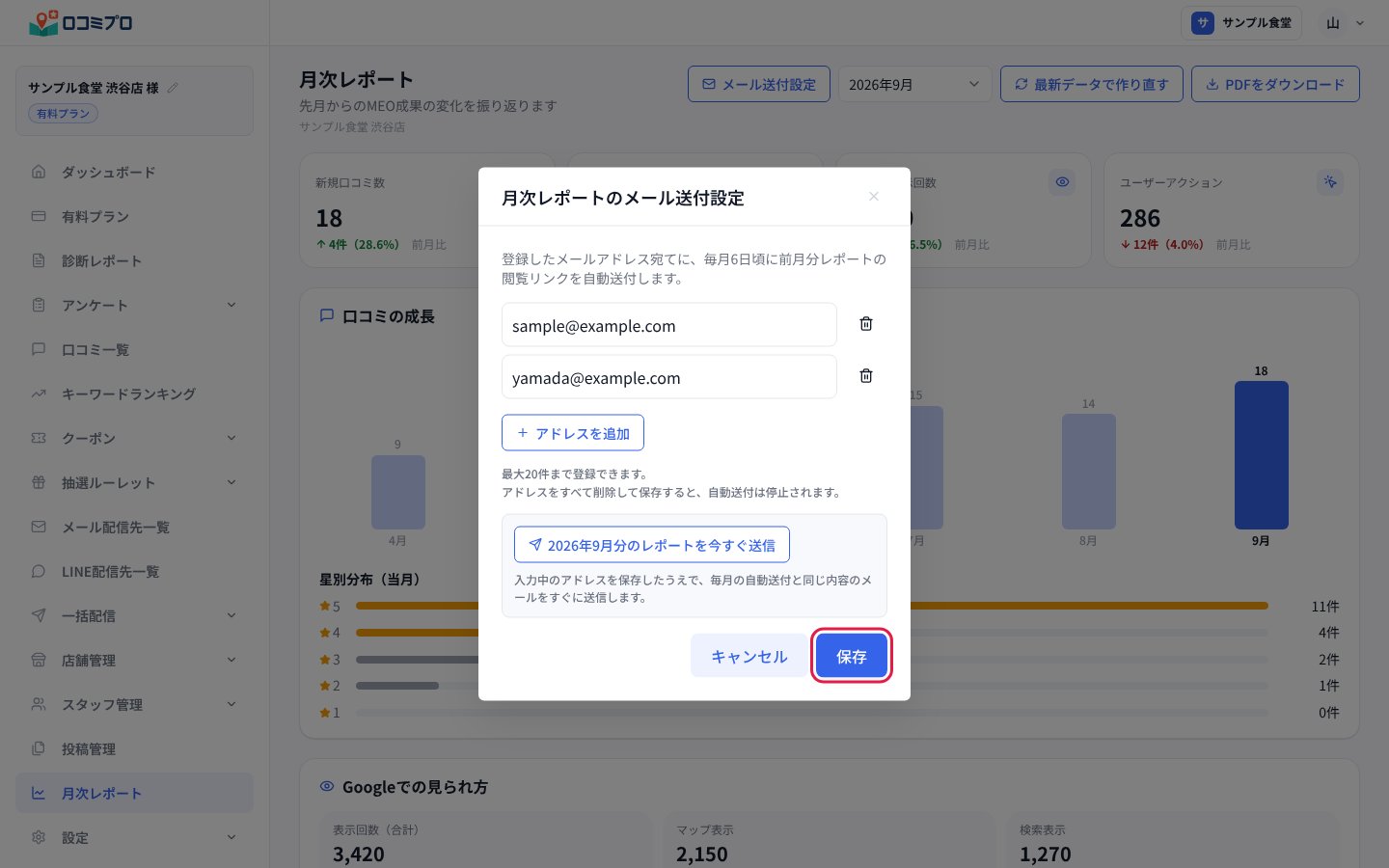Open the 2026年9月 month dropdown
The width and height of the screenshot is (1389, 868).
[914, 84]
